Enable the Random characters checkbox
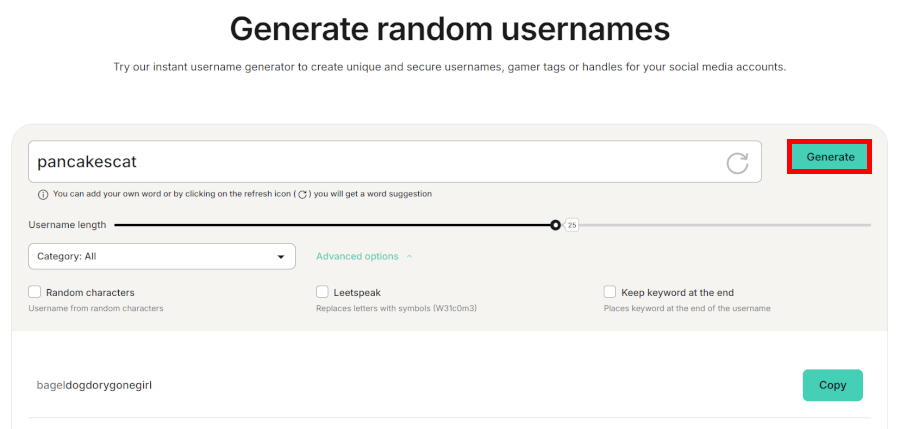Screen dimensions: 900x429 35,292
